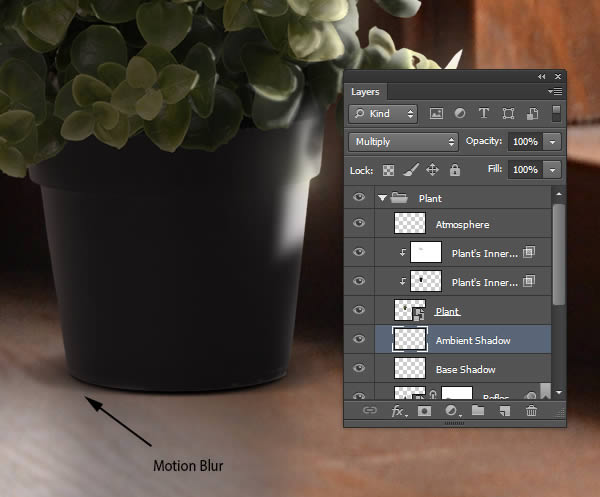Click the Opacity label
Screen dimensions: 600x497
pos(484,141)
